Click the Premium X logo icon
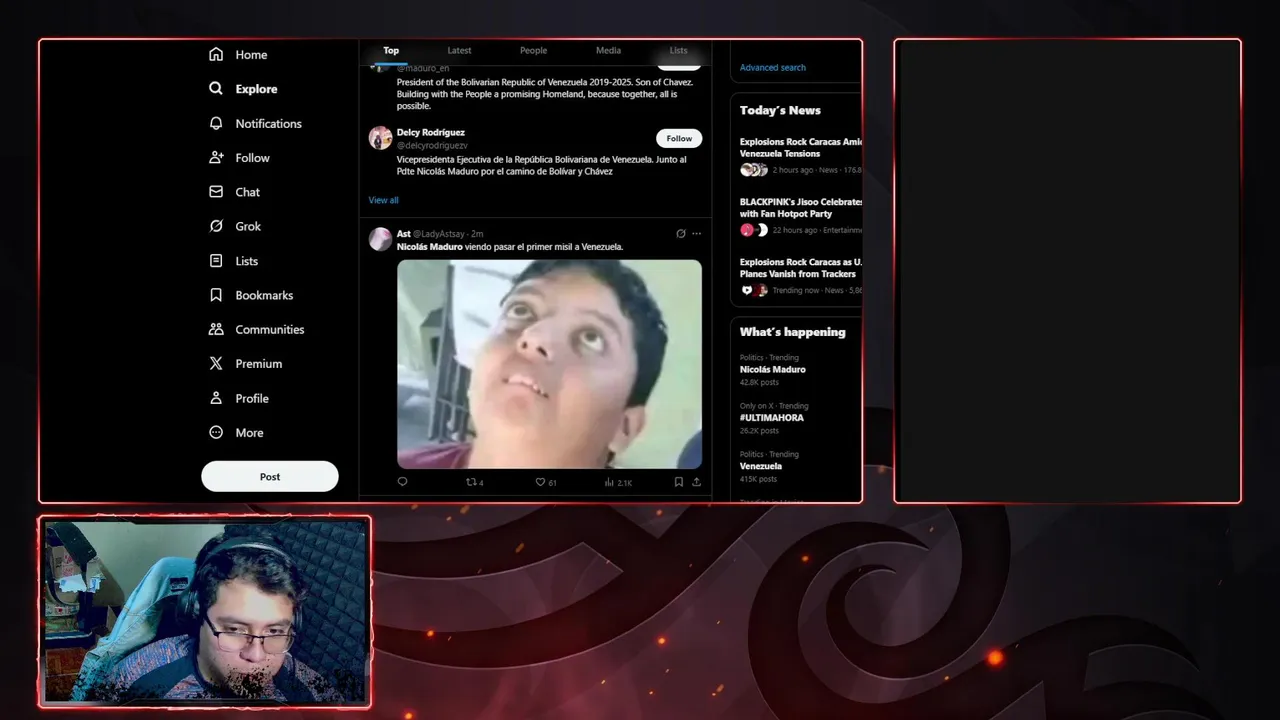This screenshot has height=720, width=1280. click(x=216, y=363)
